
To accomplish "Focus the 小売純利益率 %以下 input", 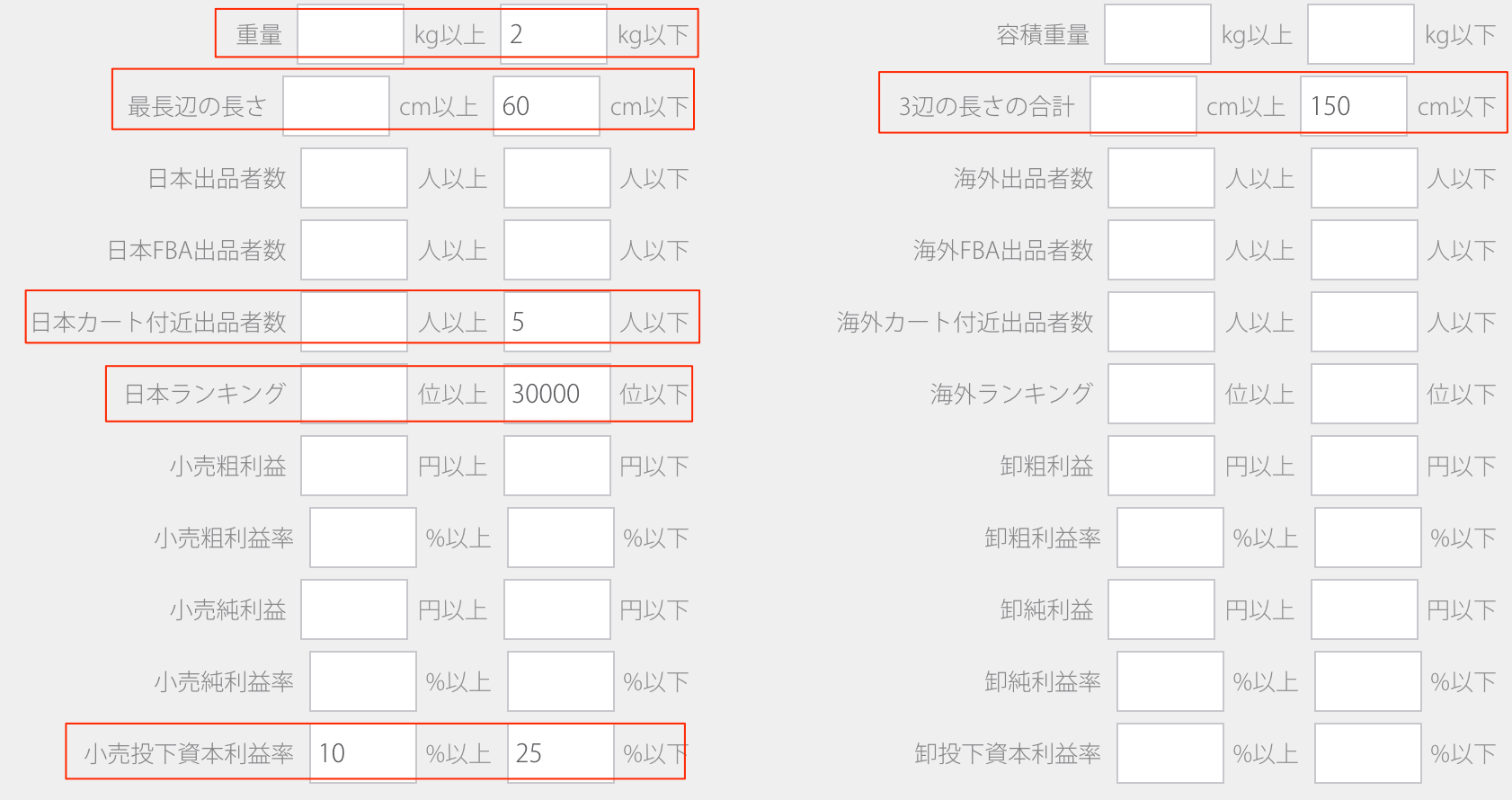I will point(560,681).
